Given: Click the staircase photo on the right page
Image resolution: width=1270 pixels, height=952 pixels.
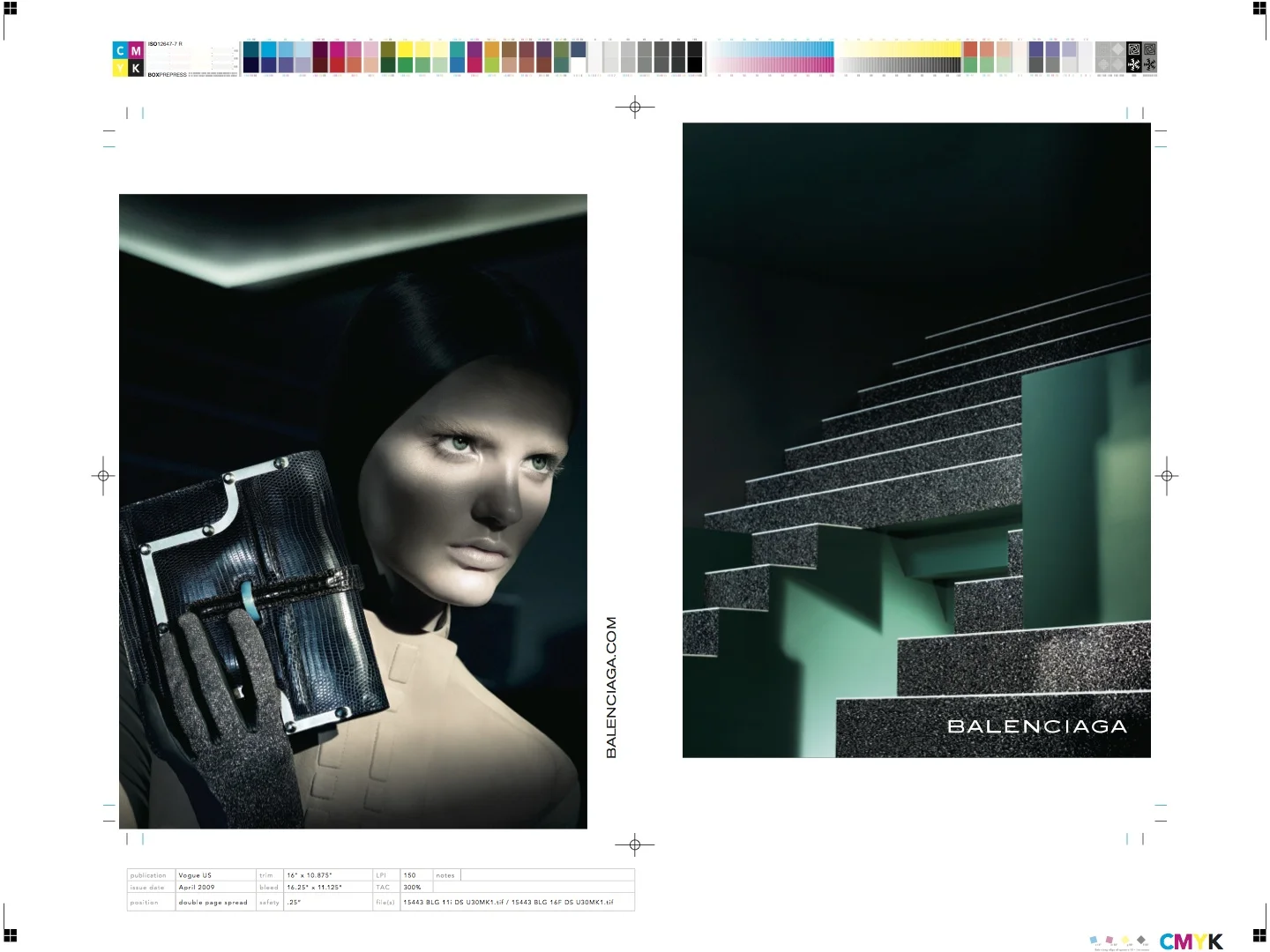Looking at the screenshot, I should 916,440.
